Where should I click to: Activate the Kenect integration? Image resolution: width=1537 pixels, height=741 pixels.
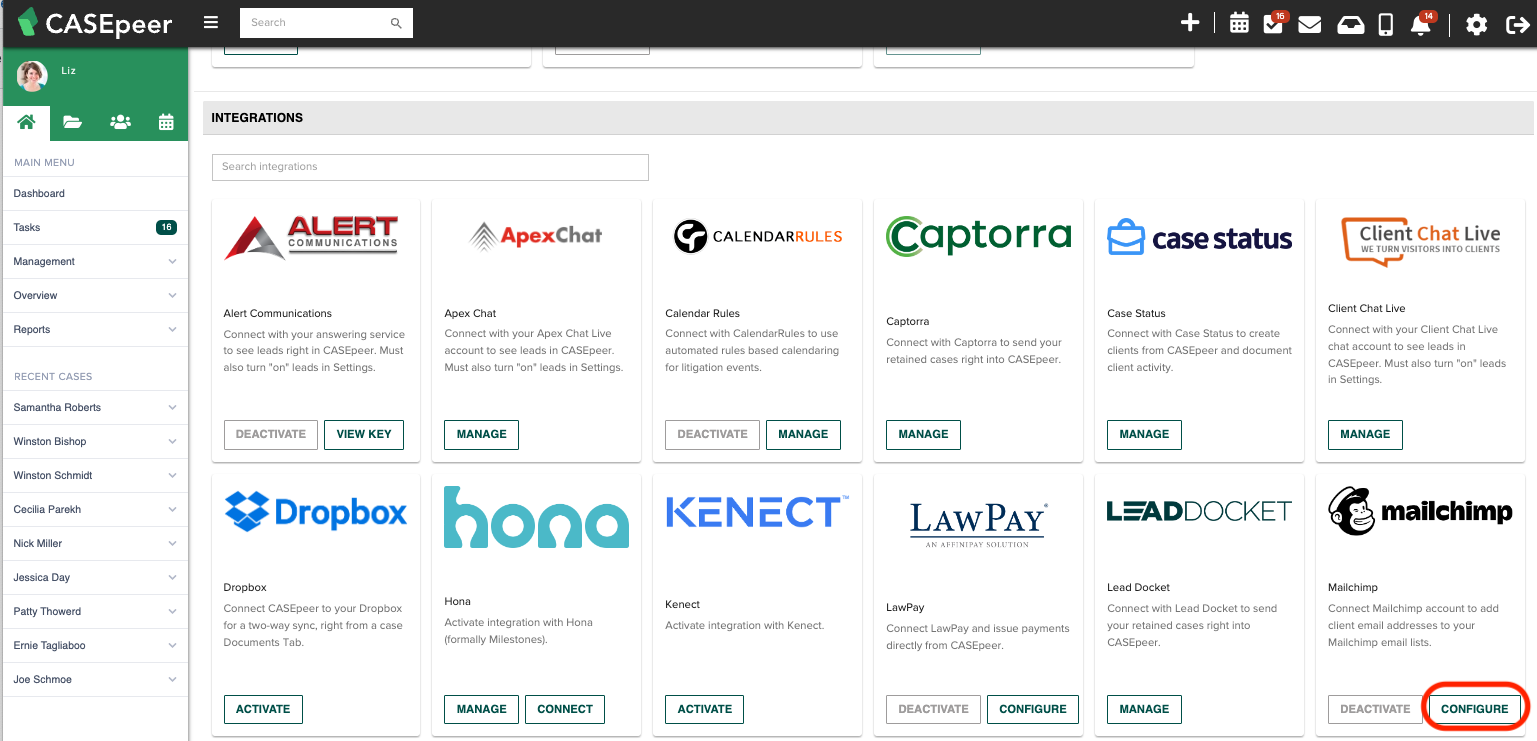[705, 710]
